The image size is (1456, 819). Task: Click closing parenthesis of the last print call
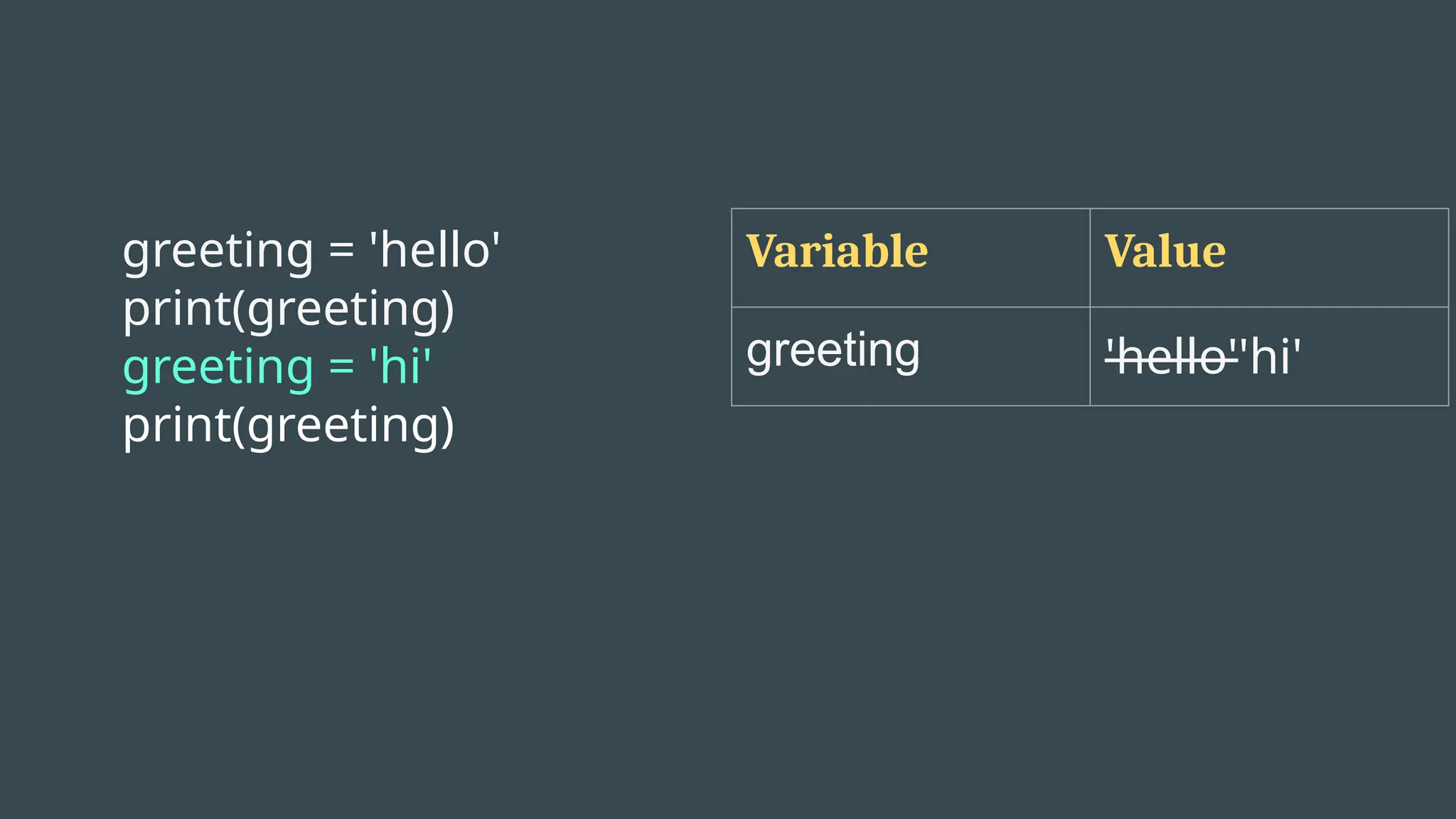pyautogui.click(x=447, y=427)
